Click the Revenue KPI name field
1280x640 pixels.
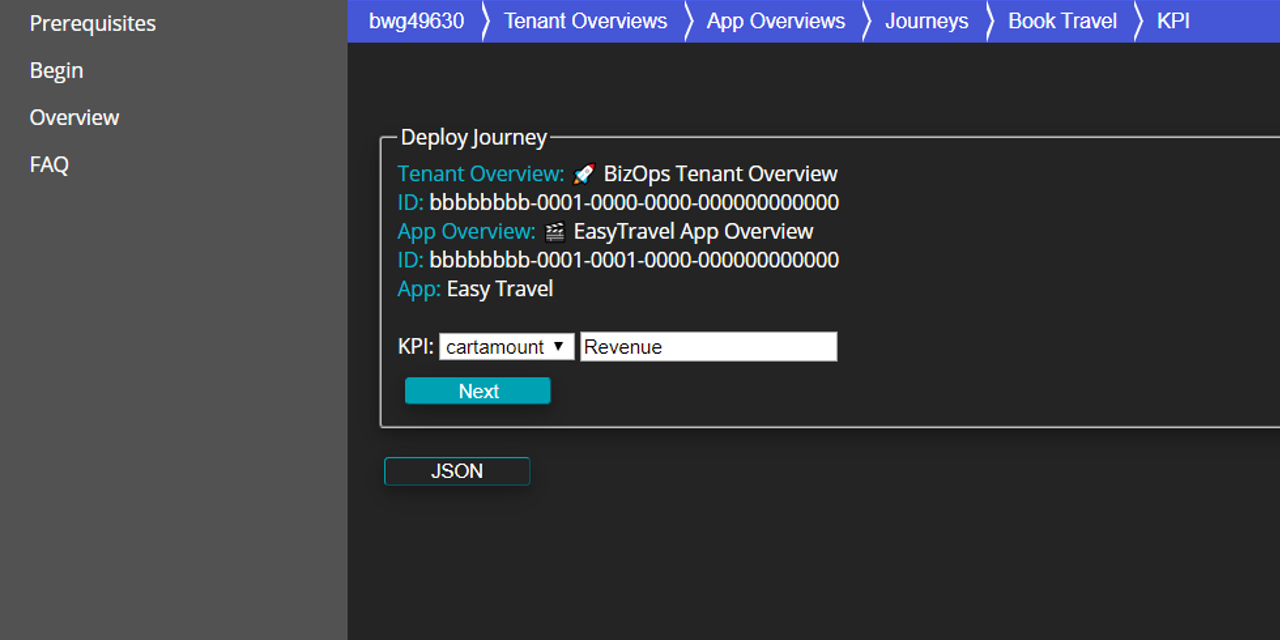[708, 347]
